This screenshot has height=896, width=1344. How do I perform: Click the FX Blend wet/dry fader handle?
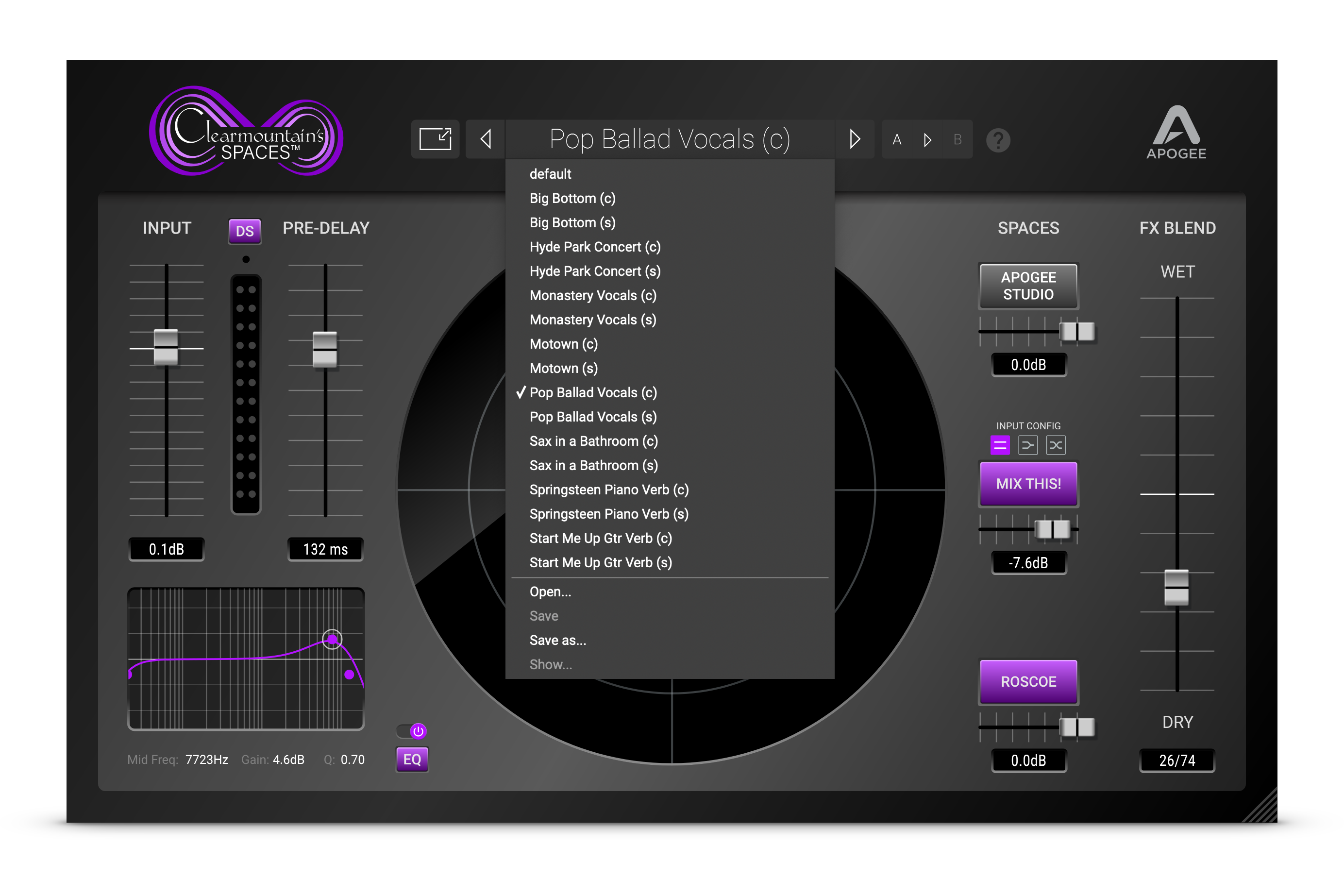point(1176,587)
